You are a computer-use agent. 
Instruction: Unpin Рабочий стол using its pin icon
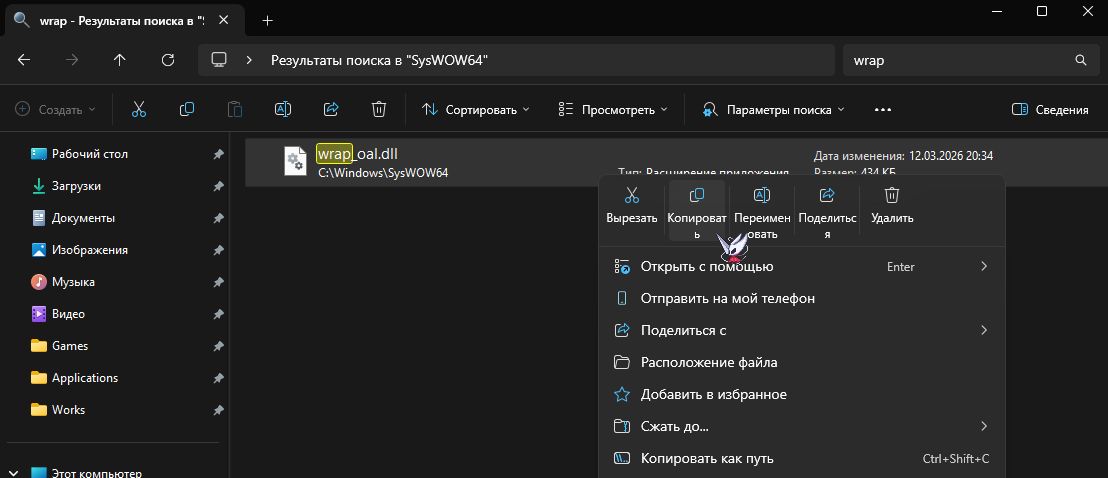pyautogui.click(x=218, y=154)
